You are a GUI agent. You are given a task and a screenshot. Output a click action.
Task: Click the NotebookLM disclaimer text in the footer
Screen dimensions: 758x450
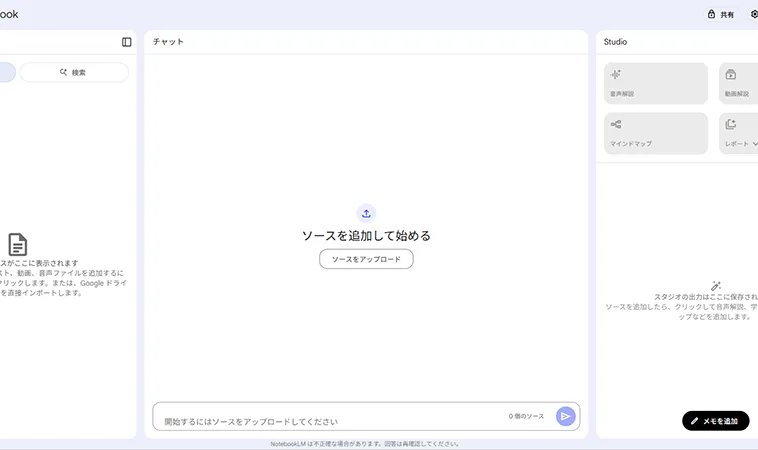(365, 444)
